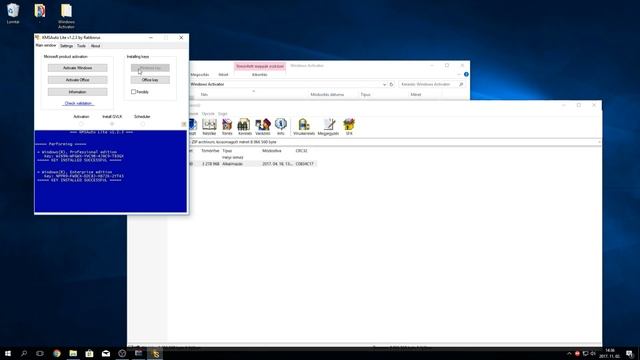Screen dimensions: 640x360
Task: Select the Main window tab in KMSAuto
Action: tap(46, 46)
